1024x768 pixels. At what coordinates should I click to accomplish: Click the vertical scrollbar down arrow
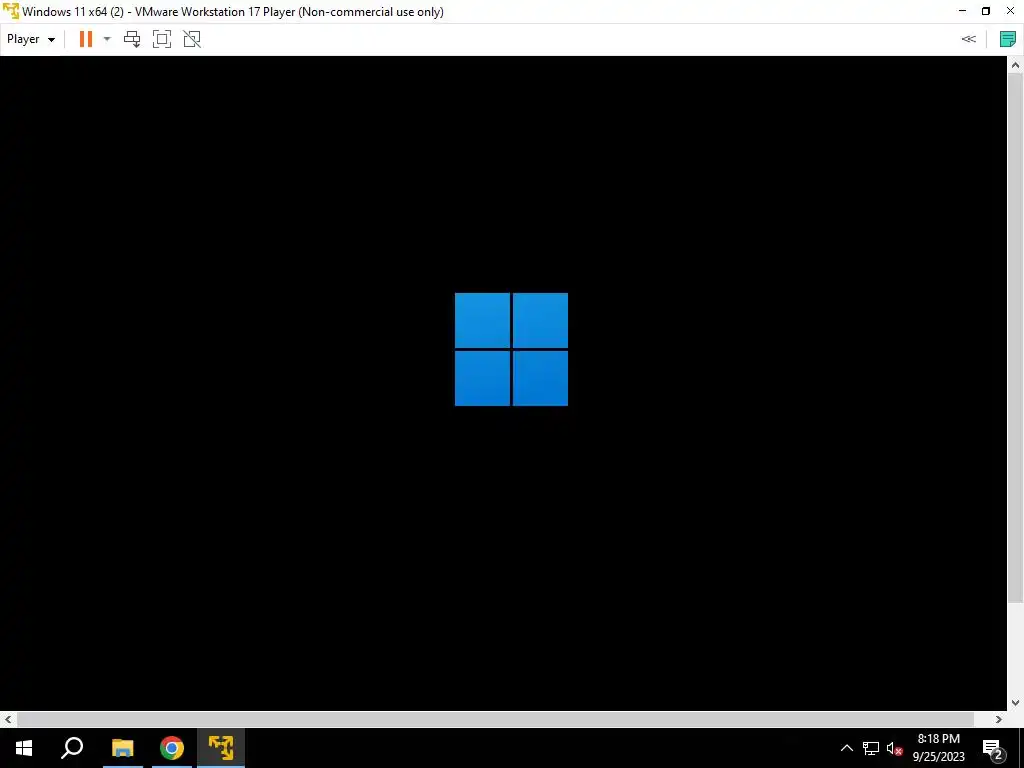(x=1016, y=703)
